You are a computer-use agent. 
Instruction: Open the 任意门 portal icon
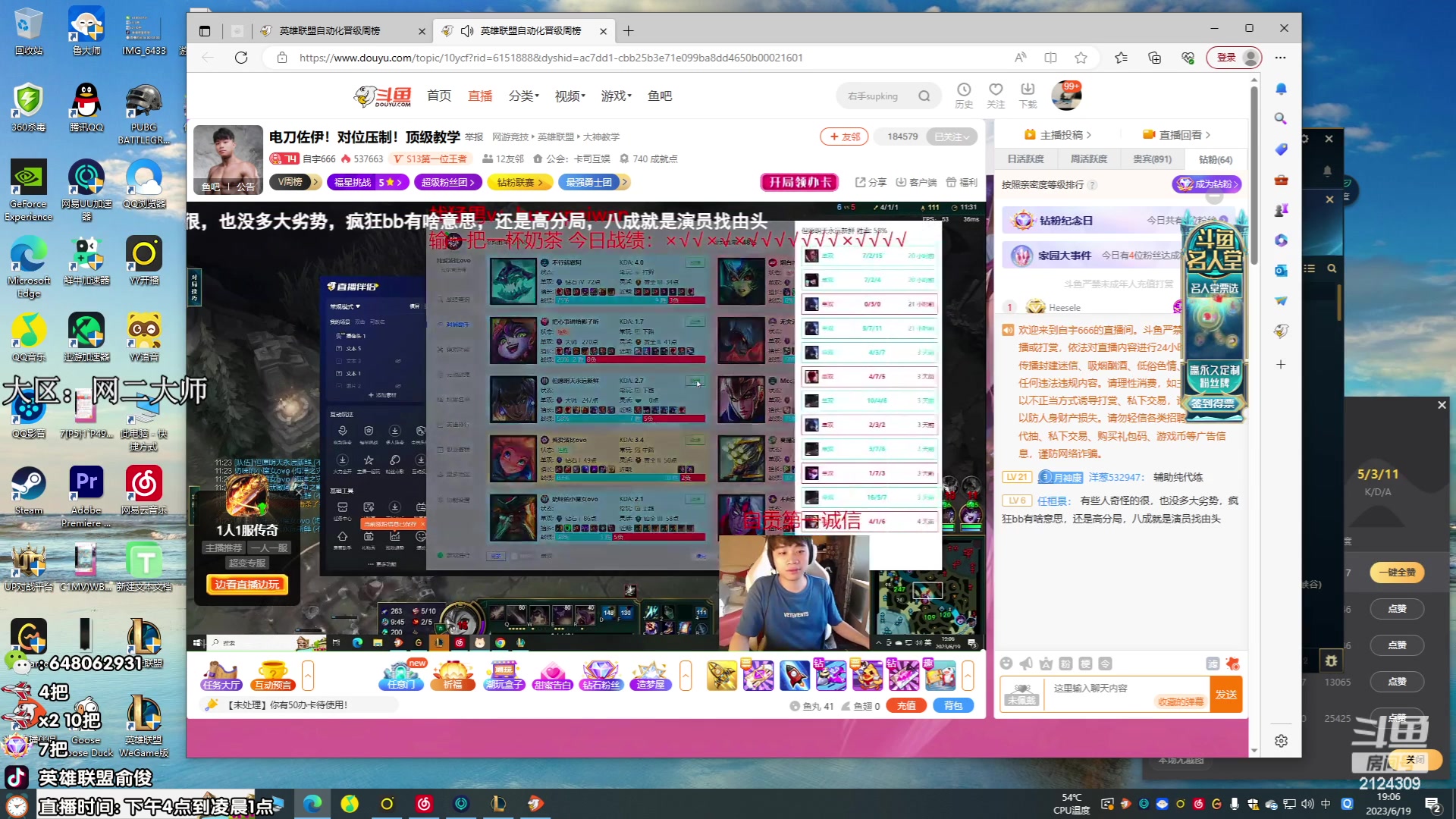(401, 675)
